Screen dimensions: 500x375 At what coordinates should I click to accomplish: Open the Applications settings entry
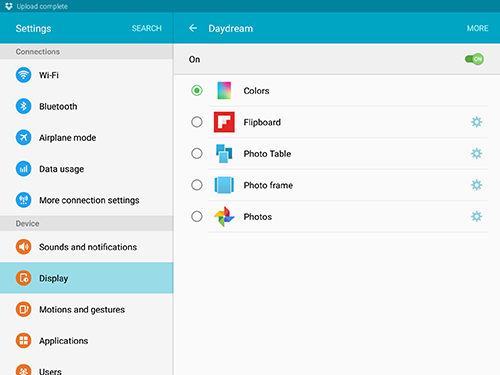pyautogui.click(x=87, y=341)
